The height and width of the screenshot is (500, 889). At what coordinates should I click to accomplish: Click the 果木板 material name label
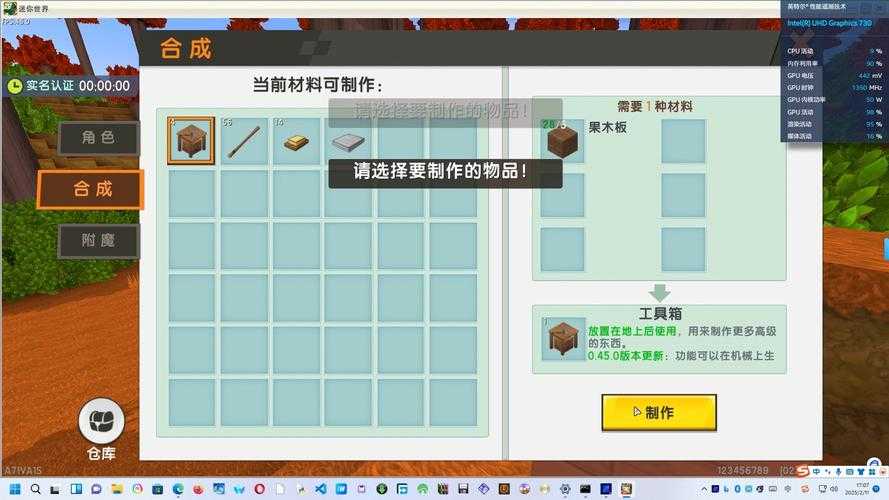607,128
